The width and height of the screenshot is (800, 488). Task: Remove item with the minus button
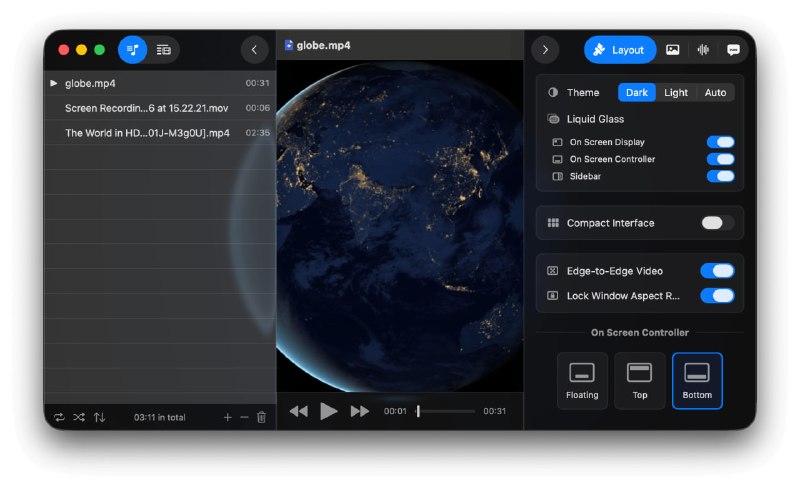(244, 418)
